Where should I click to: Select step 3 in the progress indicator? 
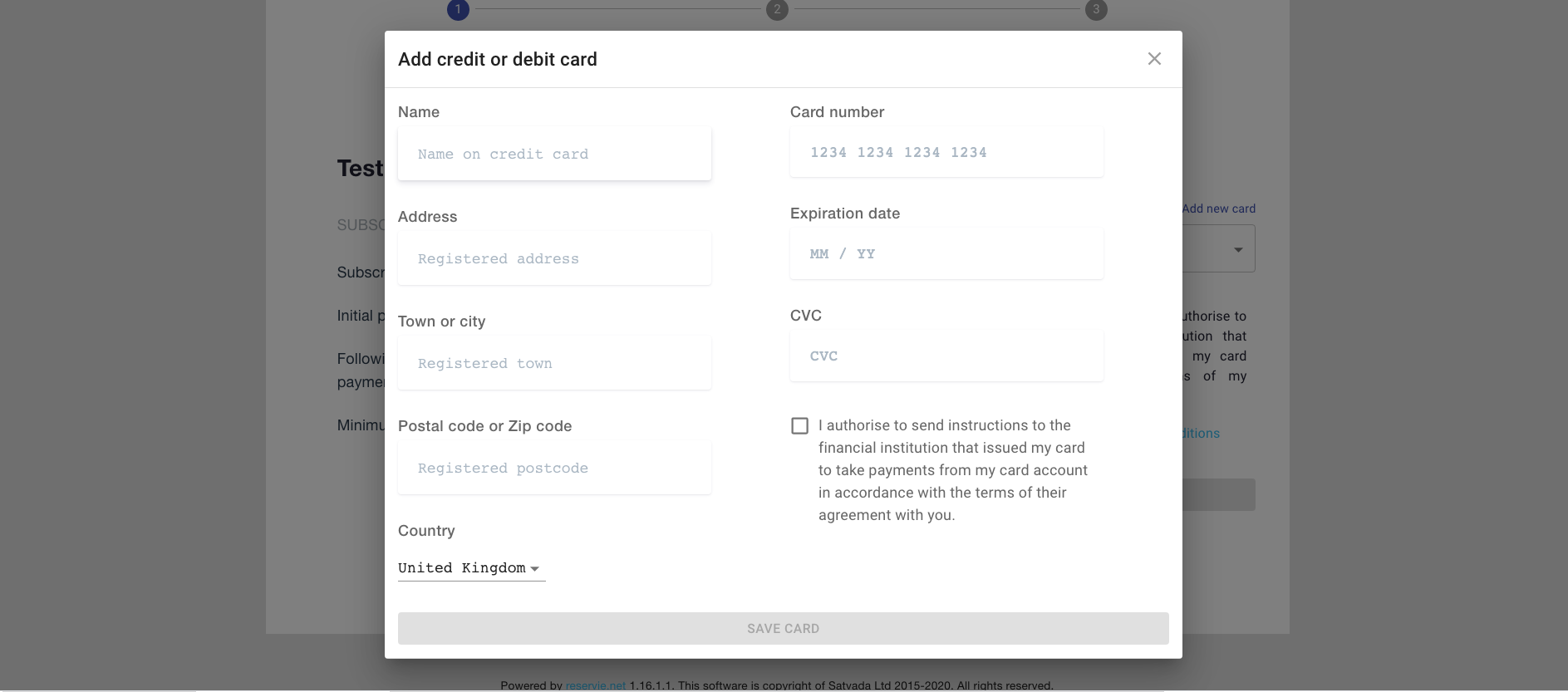(1096, 10)
